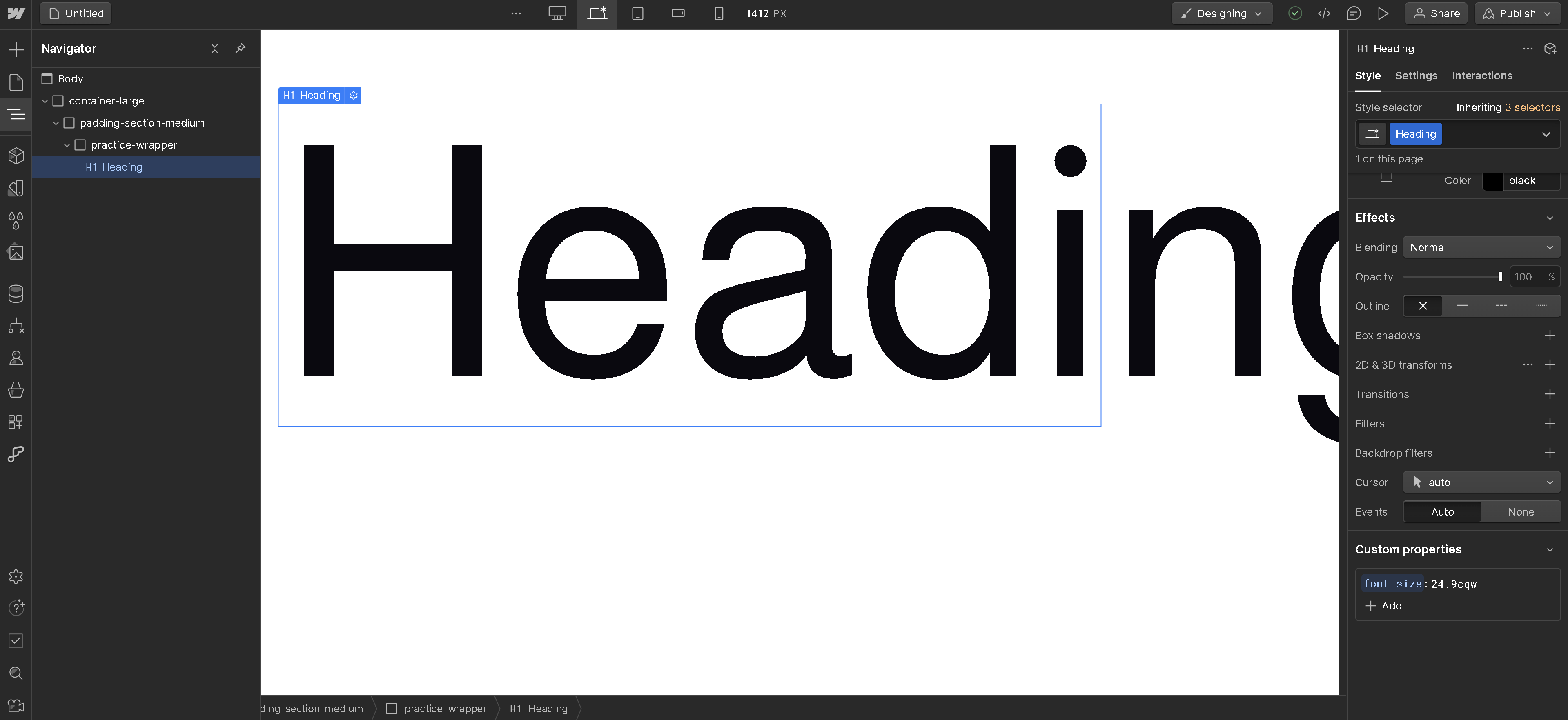Open the Variables panel icon
1568x720 pixels.
point(16,188)
